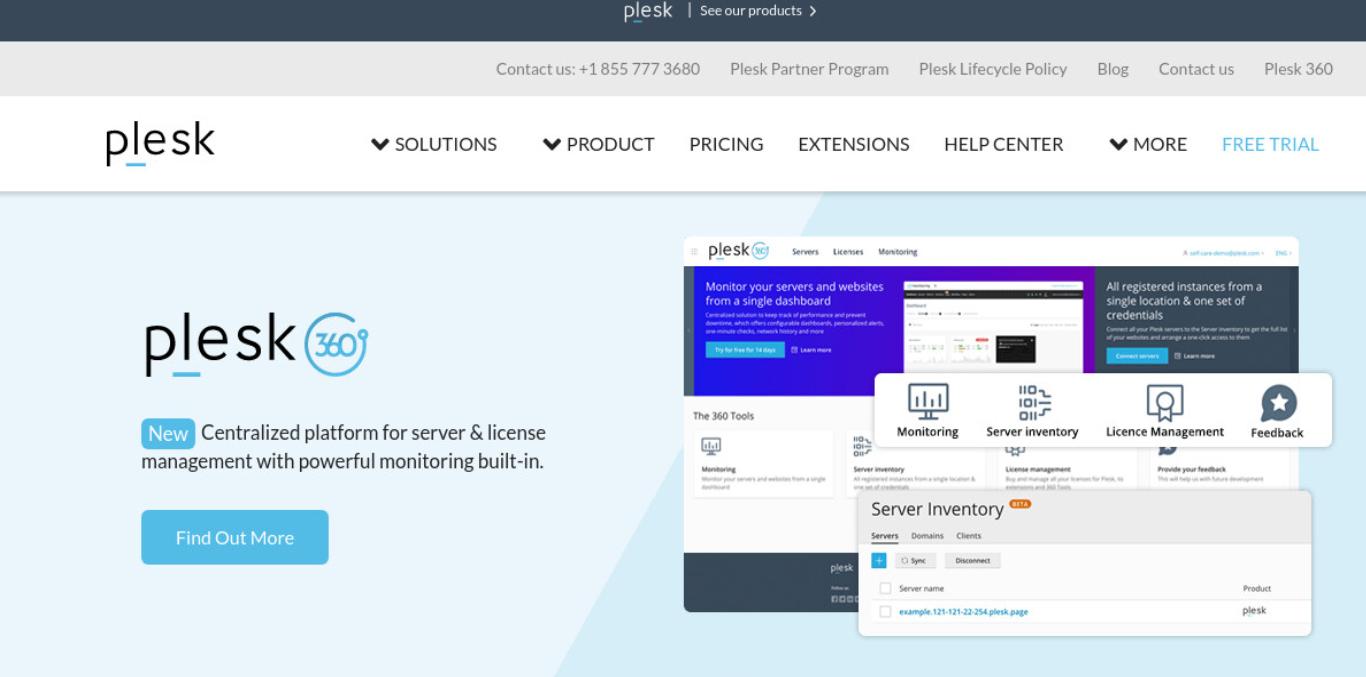Open the Contact us link beside Blog
Image resolution: width=1366 pixels, height=677 pixels.
1196,69
